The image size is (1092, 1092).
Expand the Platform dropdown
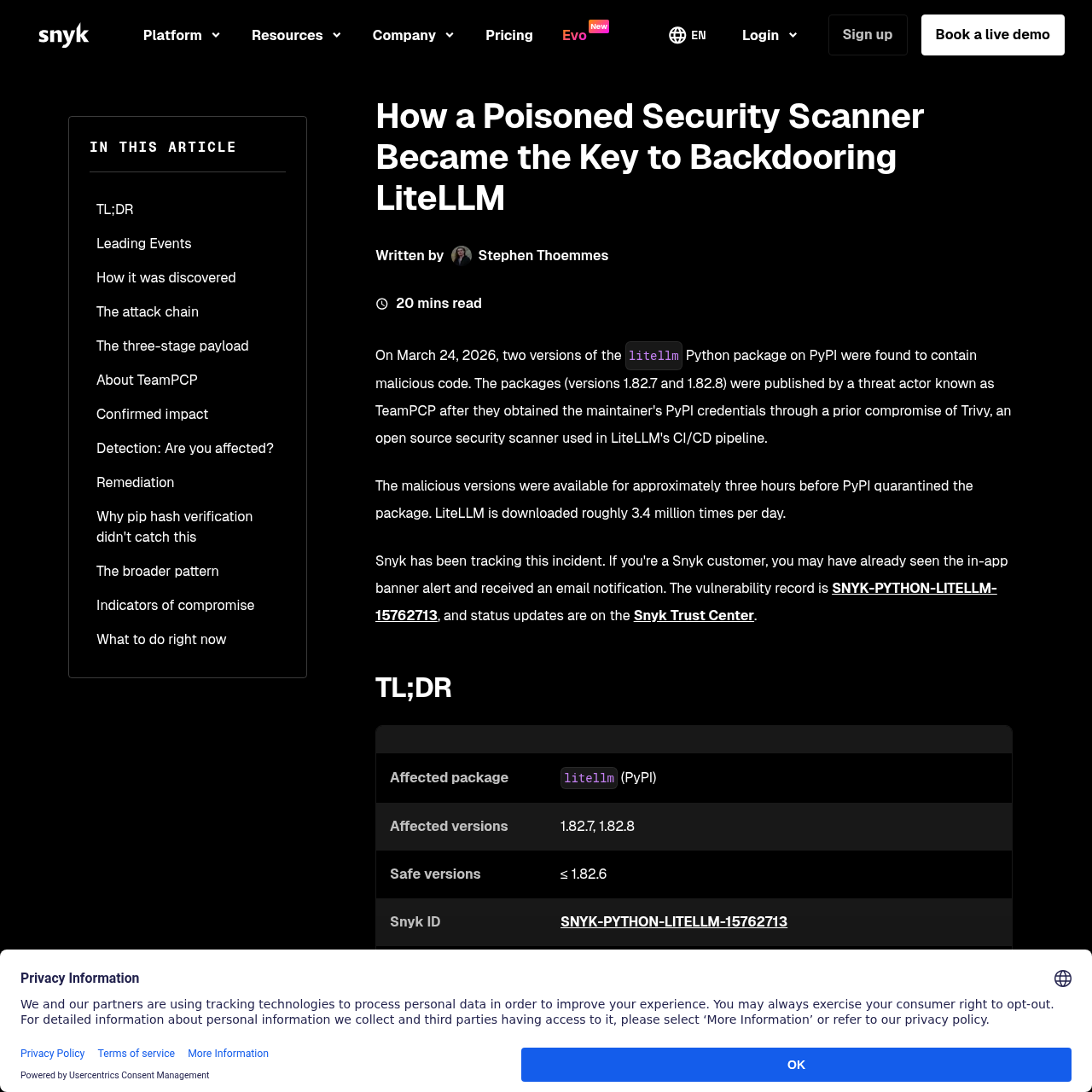click(x=181, y=35)
